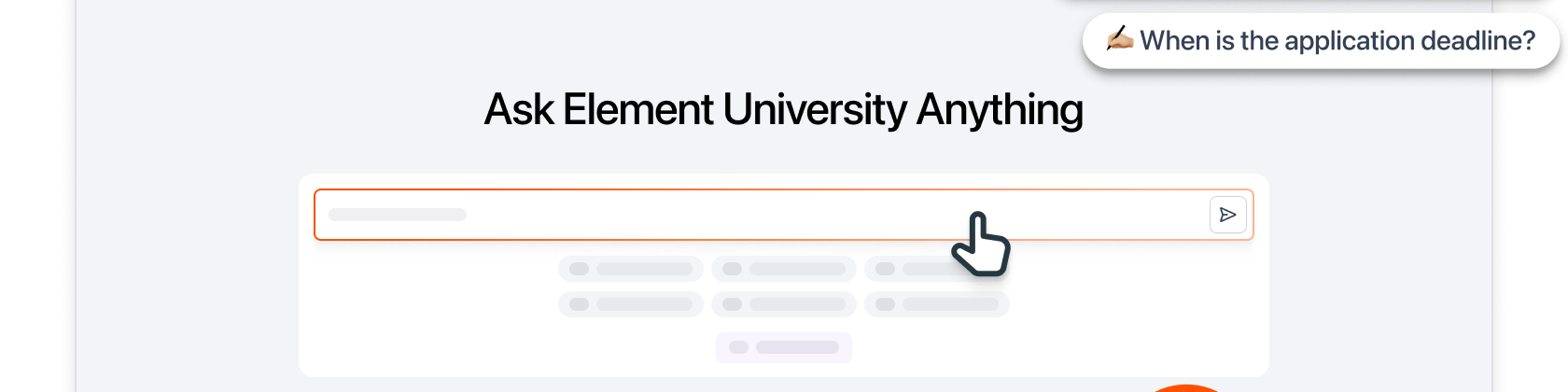
Task: Click the icon on the middle second-row chip
Action: coord(733,304)
